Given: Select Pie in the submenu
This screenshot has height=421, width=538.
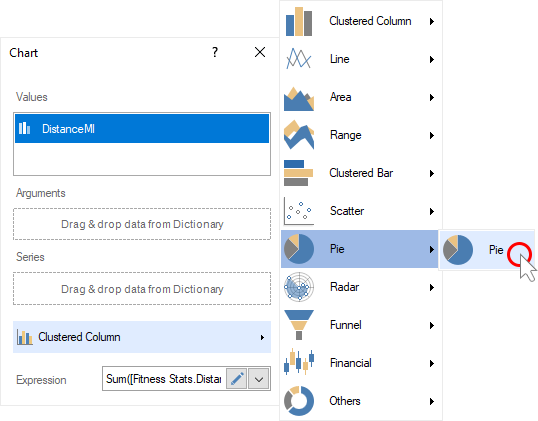Looking at the screenshot, I should click(487, 250).
